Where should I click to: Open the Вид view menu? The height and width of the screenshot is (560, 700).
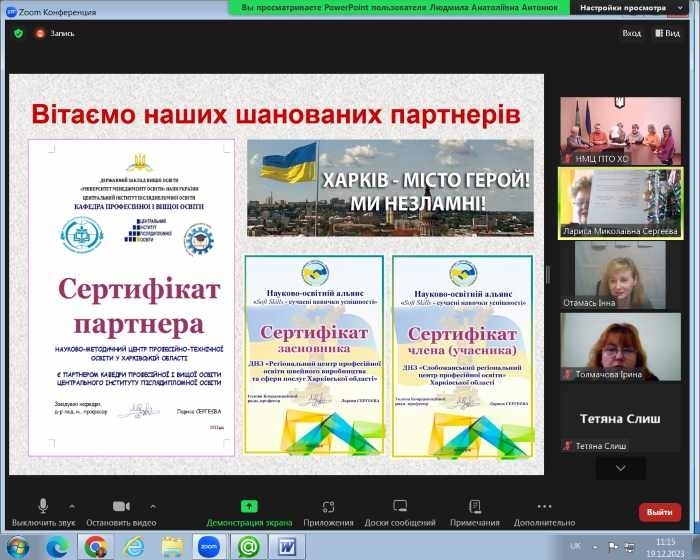[667, 33]
